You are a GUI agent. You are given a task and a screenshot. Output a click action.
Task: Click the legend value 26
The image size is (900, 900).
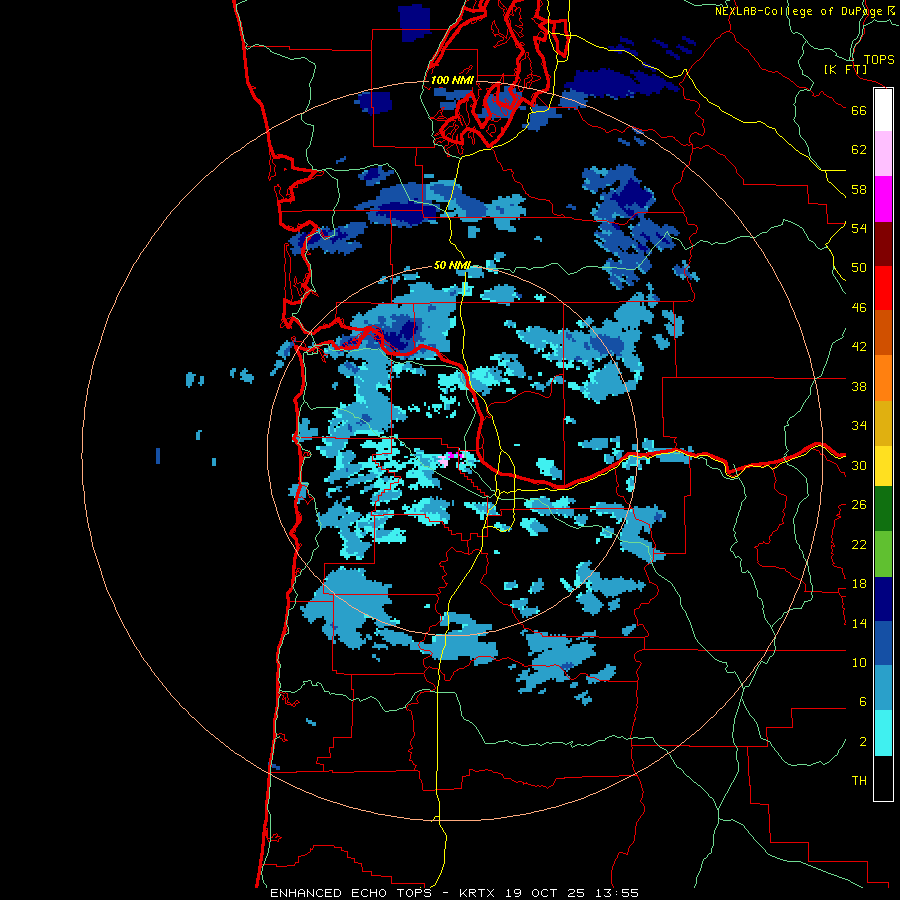(859, 505)
